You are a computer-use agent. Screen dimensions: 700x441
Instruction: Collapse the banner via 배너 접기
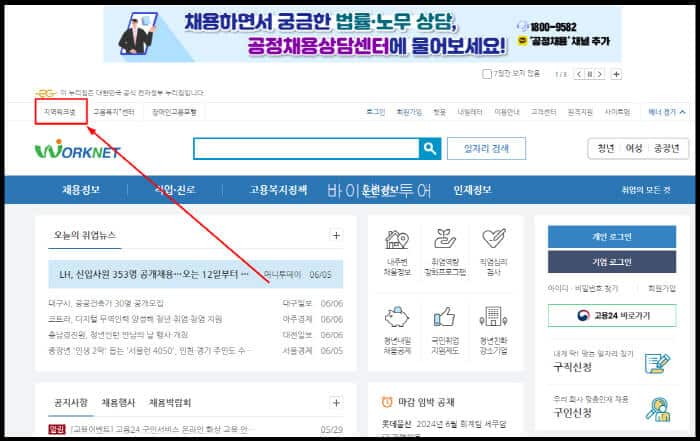667,112
